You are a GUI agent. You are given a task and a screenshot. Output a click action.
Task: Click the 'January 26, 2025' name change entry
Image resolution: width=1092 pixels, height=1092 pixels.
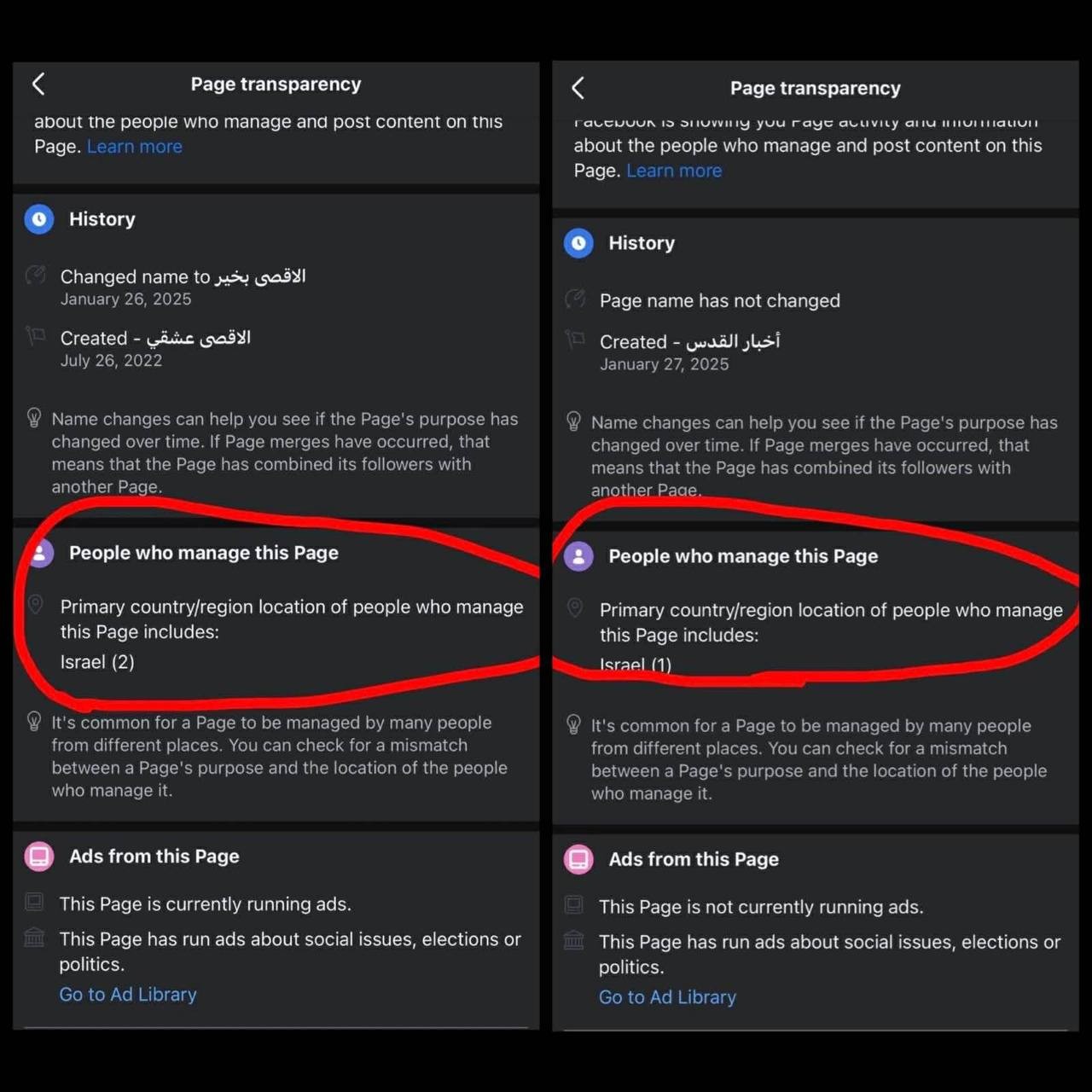pyautogui.click(x=125, y=299)
